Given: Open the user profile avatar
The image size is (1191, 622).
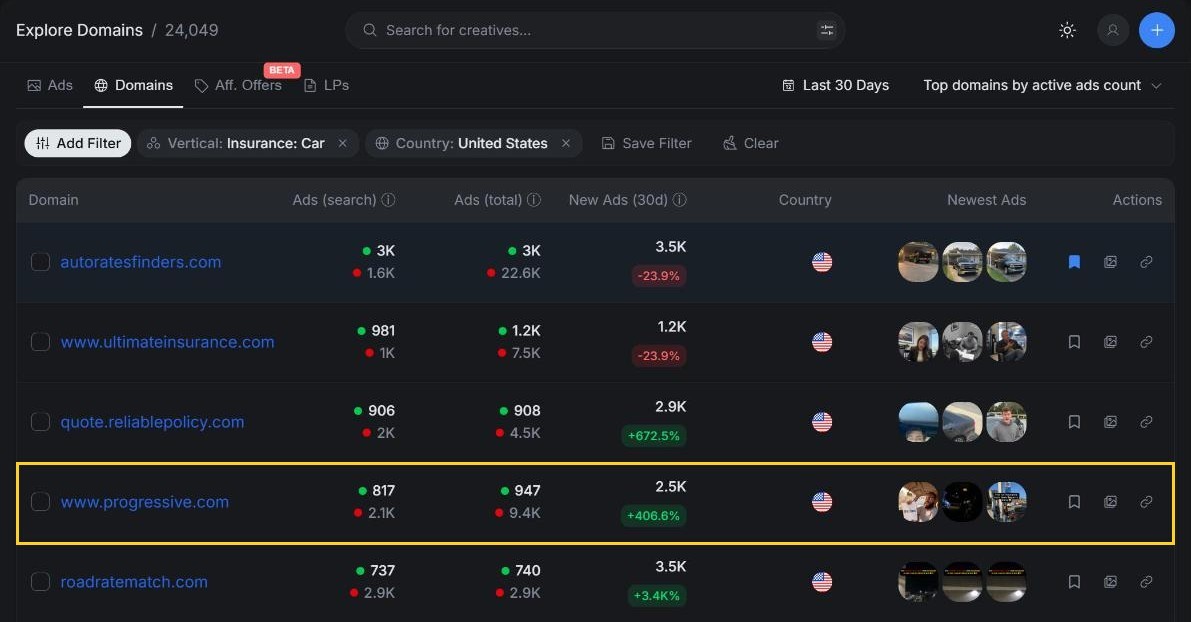Looking at the screenshot, I should coord(1113,30).
